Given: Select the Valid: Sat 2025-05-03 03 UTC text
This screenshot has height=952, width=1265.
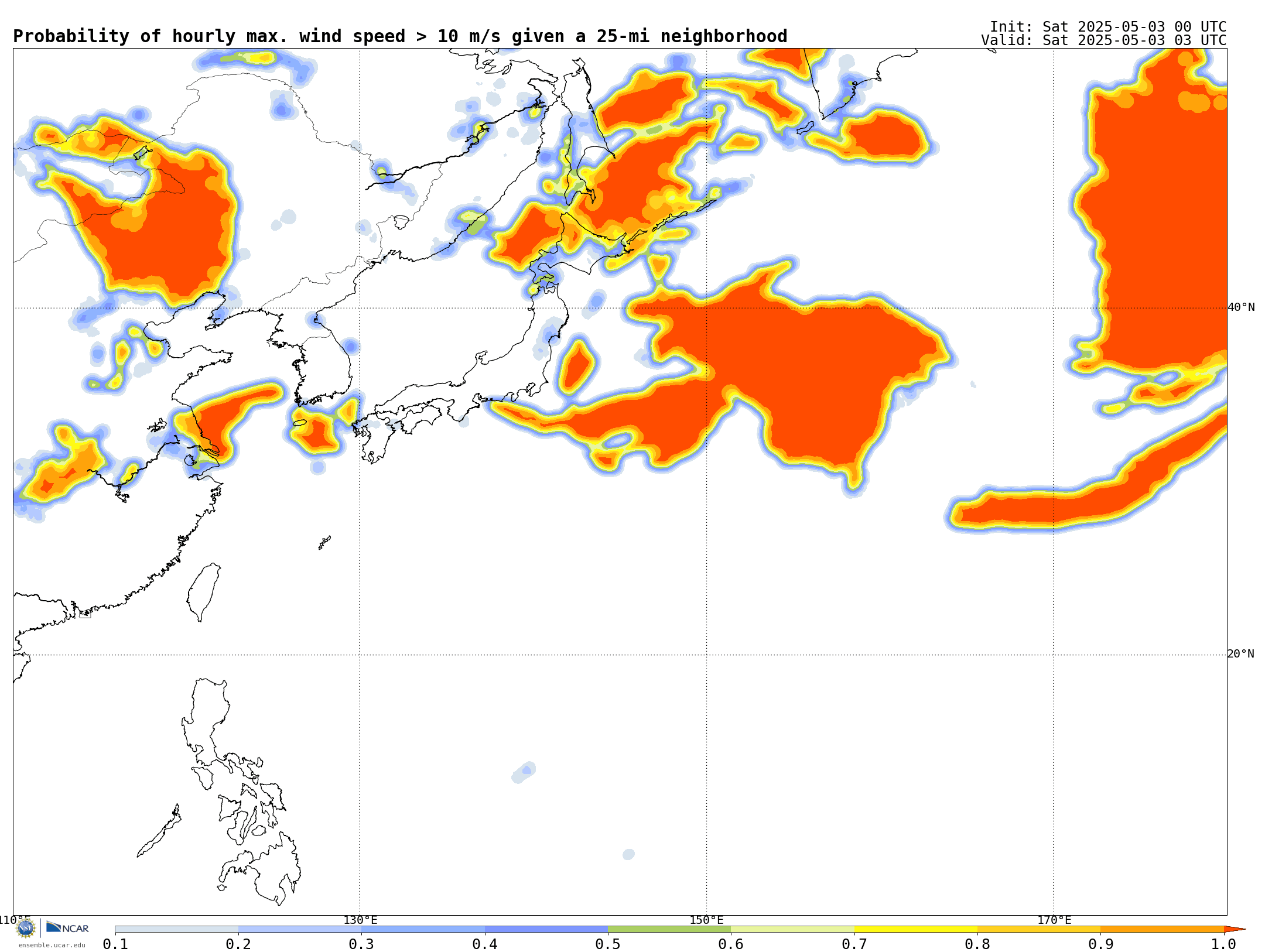Looking at the screenshot, I should 1104,40.
